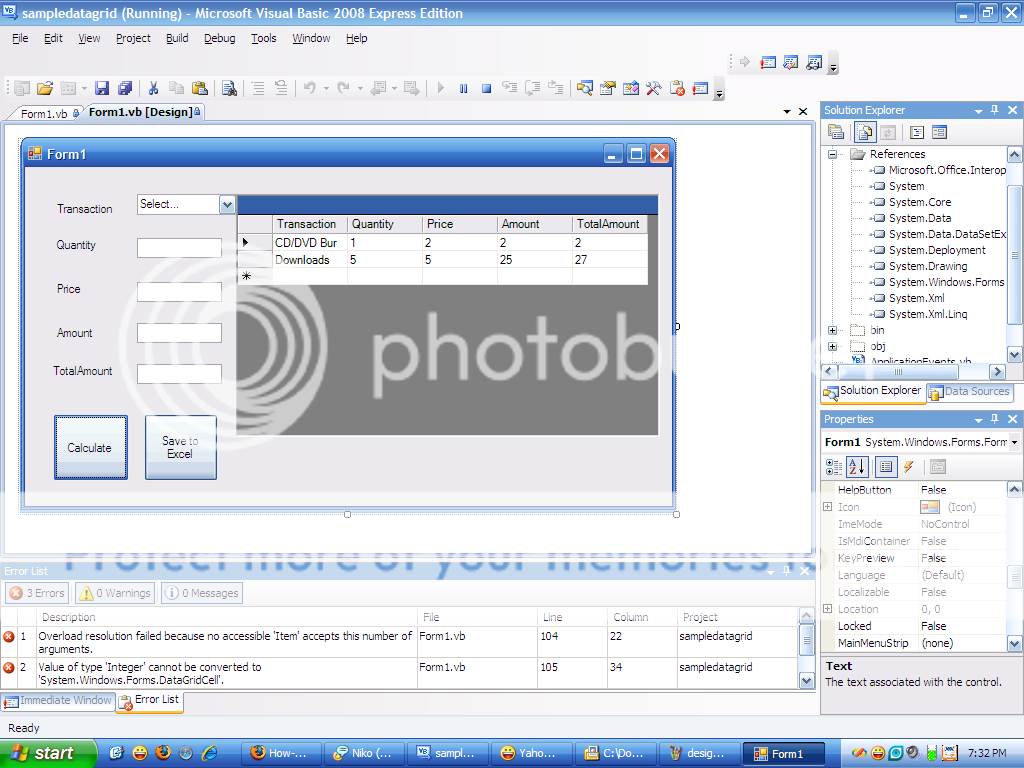This screenshot has height=768, width=1024.
Task: Stop debugging with the stop icon
Action: point(487,88)
